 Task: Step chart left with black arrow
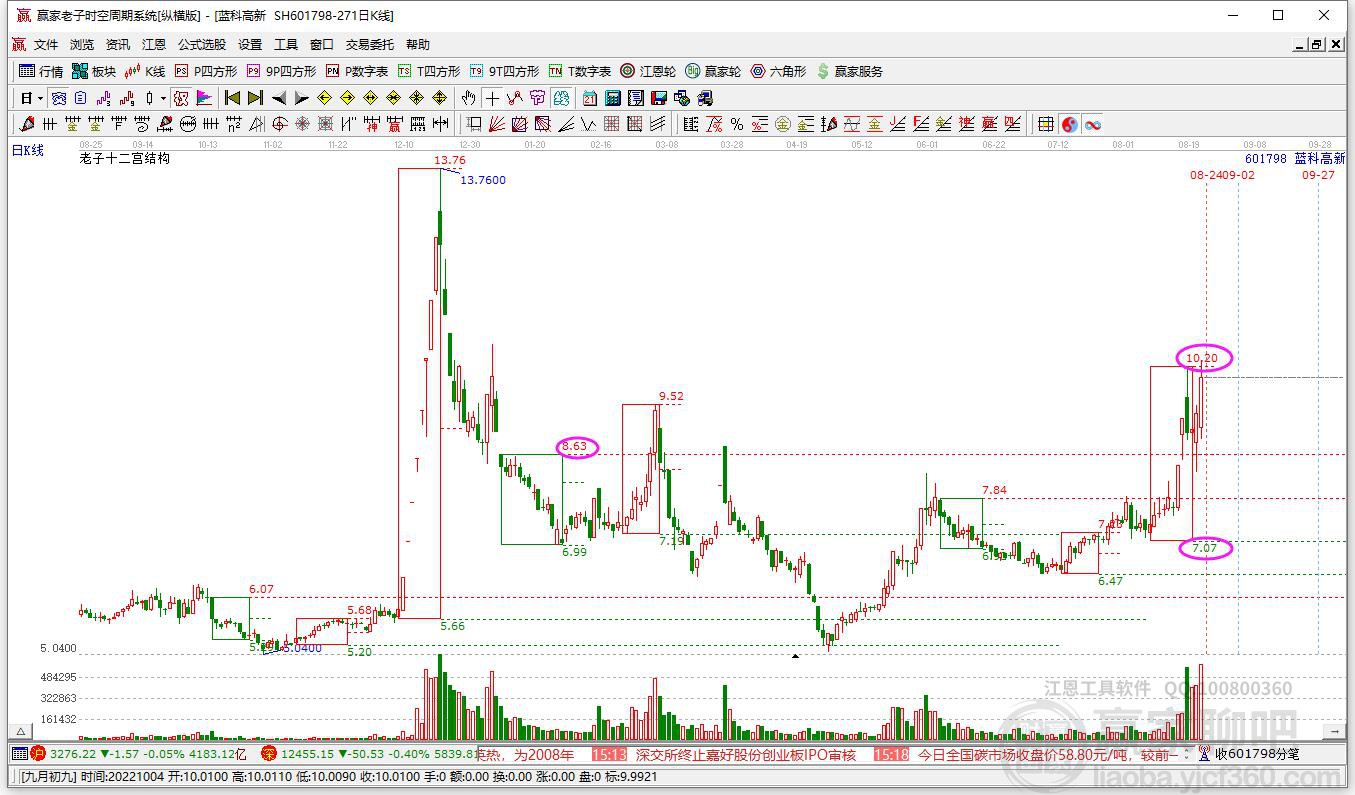click(279, 98)
